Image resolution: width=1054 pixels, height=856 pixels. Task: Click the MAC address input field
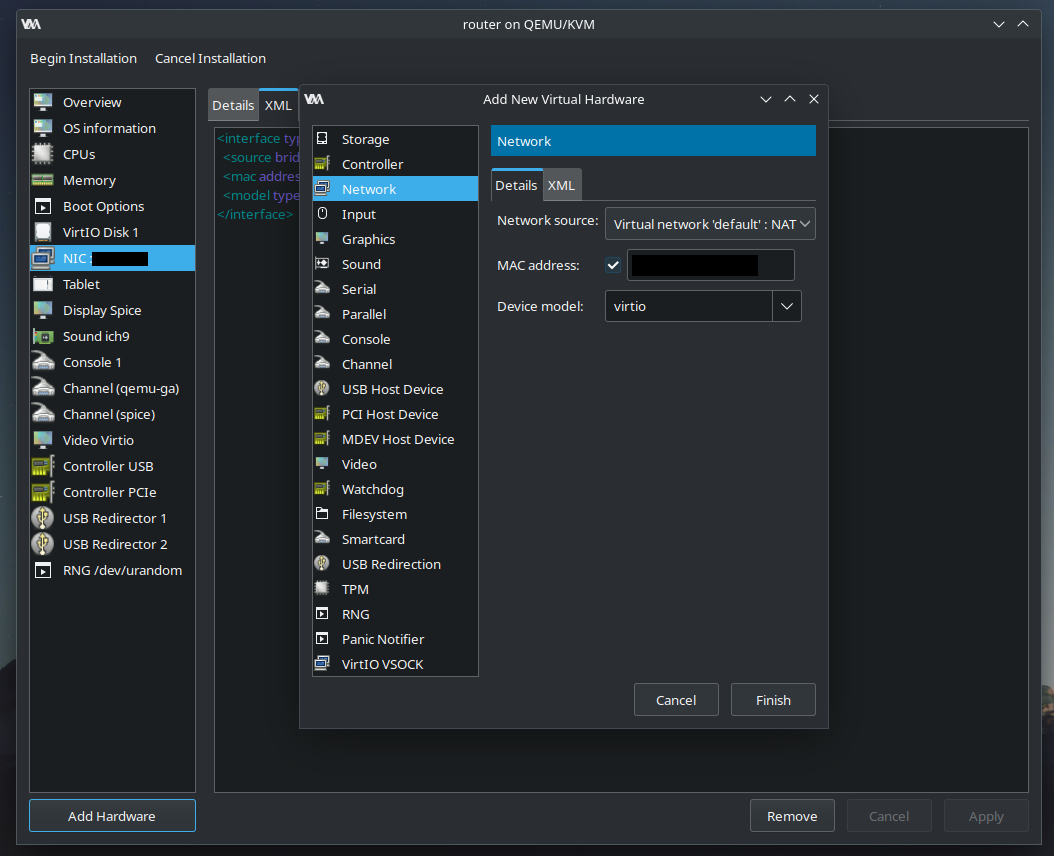(711, 265)
